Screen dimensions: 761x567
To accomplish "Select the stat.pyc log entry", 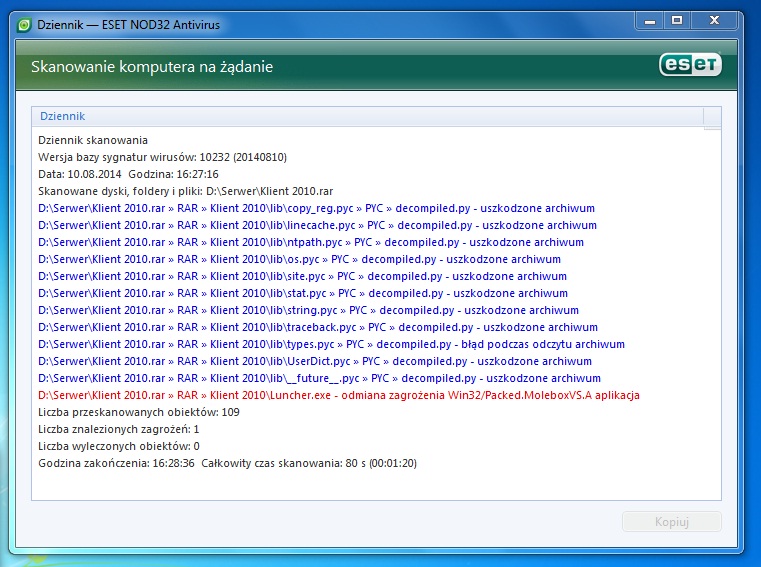I will 303,293.
